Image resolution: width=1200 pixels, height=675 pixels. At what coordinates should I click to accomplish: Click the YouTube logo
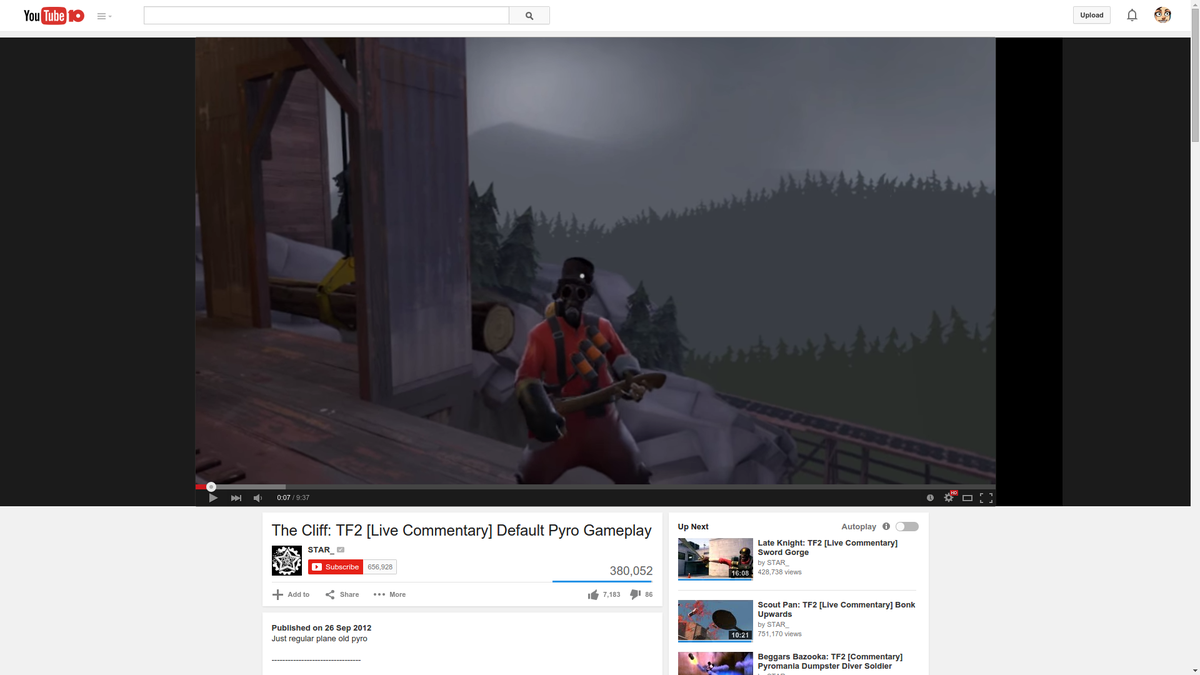(54, 15)
